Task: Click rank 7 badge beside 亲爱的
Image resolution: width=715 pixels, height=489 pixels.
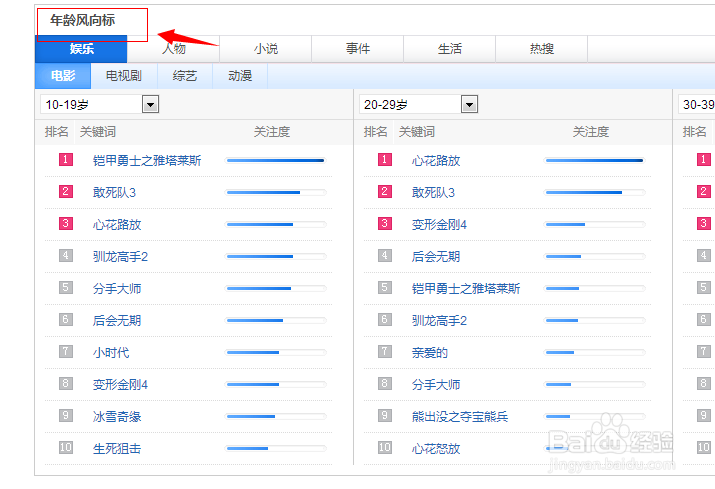Action: pyautogui.click(x=384, y=351)
